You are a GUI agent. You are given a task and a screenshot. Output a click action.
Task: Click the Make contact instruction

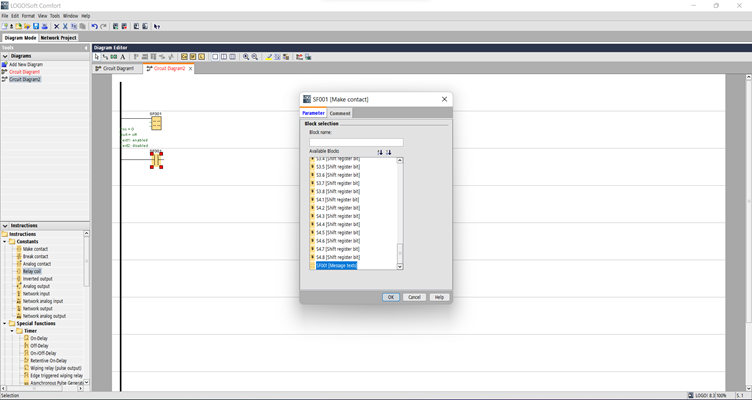tap(35, 249)
